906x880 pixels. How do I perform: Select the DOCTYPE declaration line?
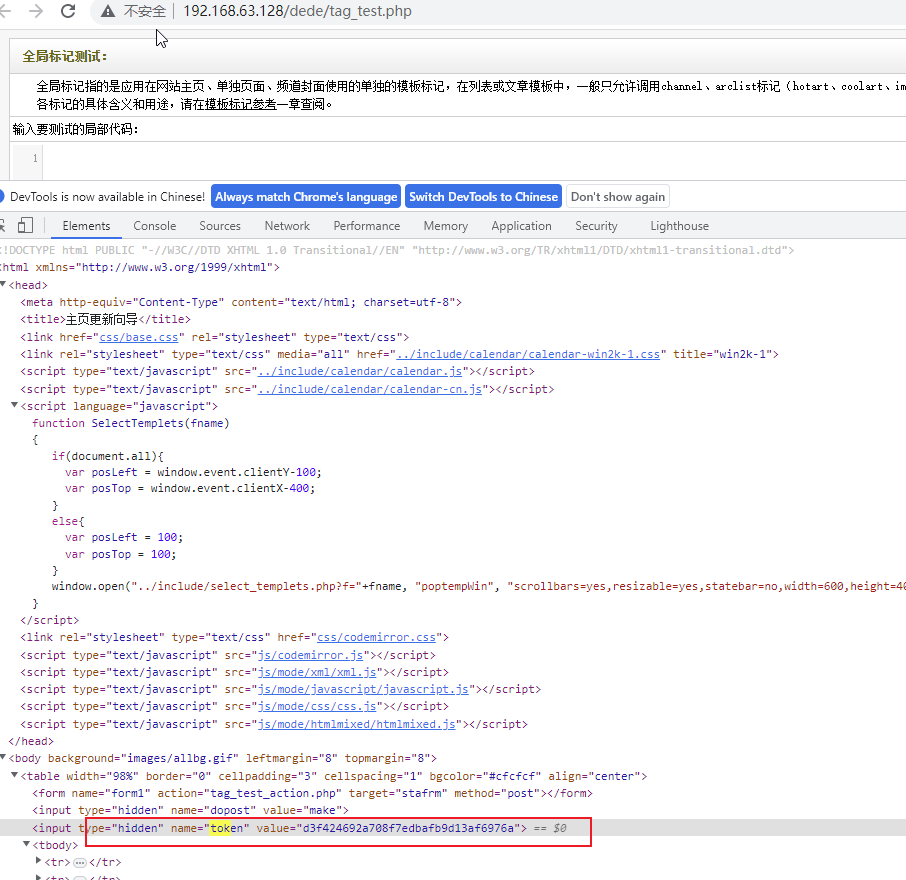(x=398, y=250)
